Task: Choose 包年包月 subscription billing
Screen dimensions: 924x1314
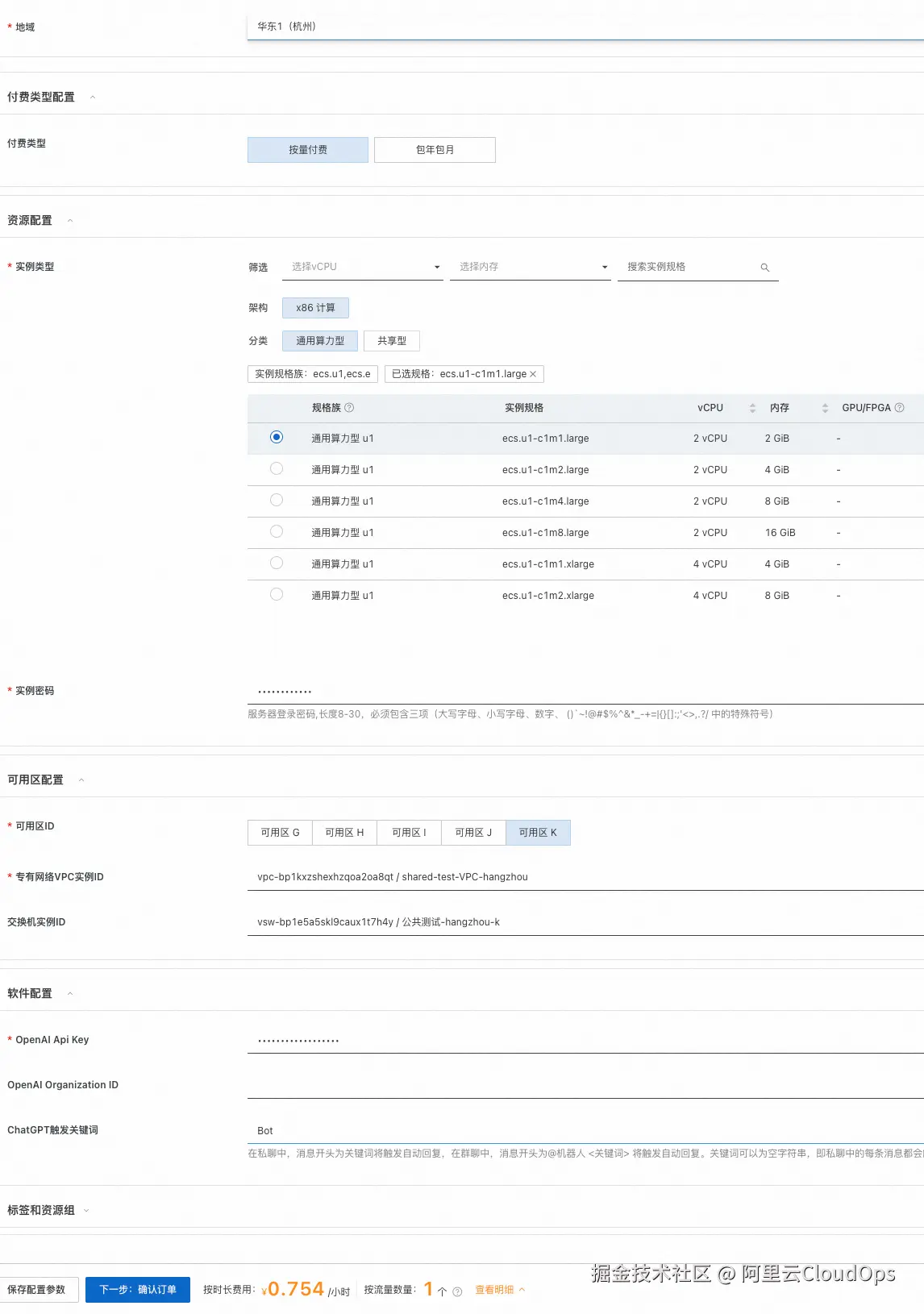Action: tap(435, 150)
